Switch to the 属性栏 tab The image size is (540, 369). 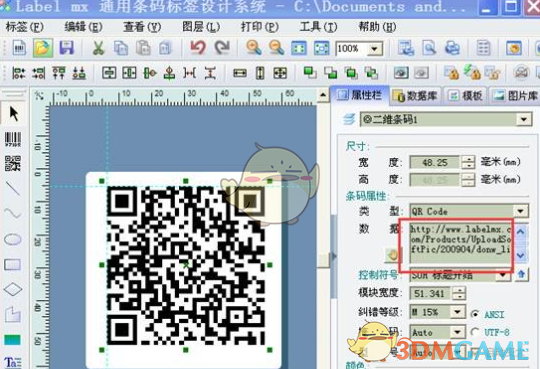point(360,95)
